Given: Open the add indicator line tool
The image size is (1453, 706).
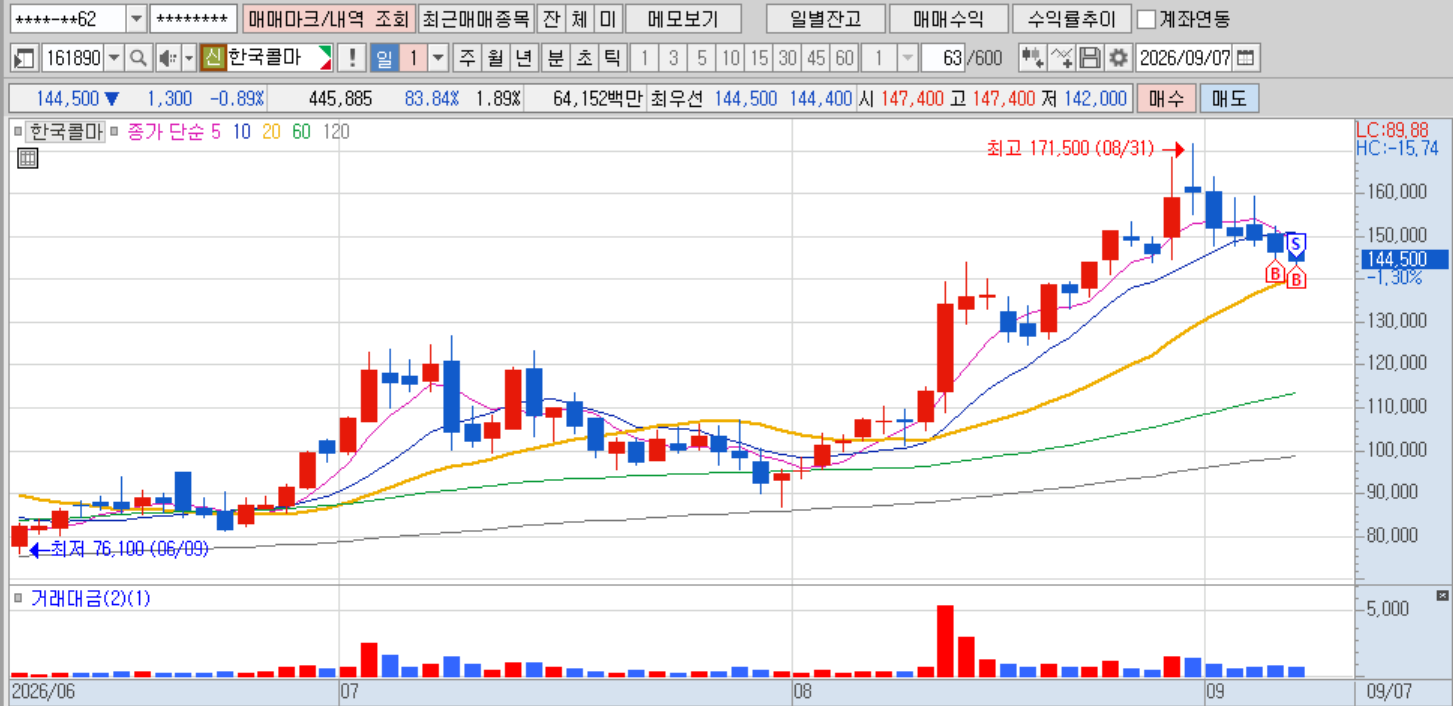Looking at the screenshot, I should tap(1062, 58).
